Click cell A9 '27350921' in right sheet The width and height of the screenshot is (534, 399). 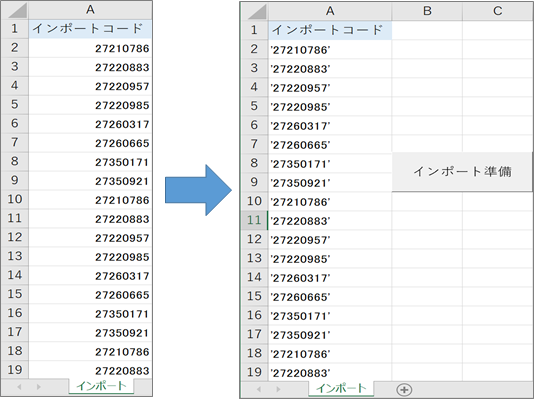point(330,183)
